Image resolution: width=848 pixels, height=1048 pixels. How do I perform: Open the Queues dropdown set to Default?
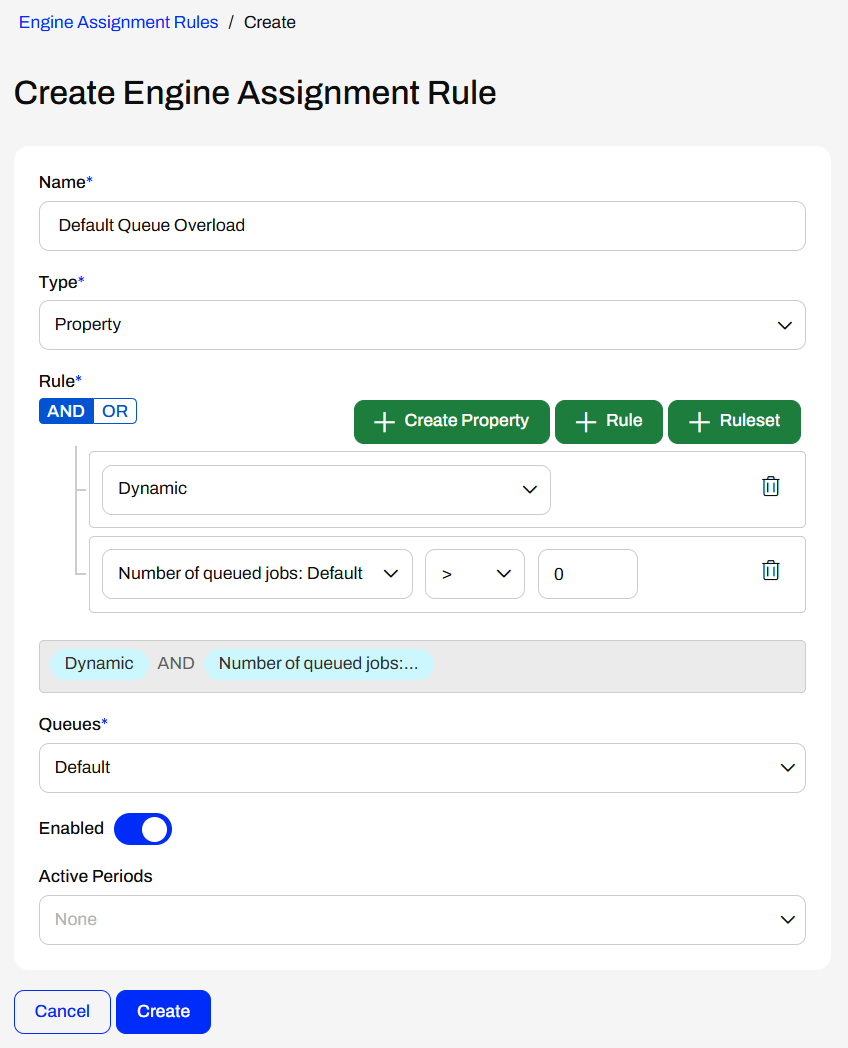pos(422,768)
